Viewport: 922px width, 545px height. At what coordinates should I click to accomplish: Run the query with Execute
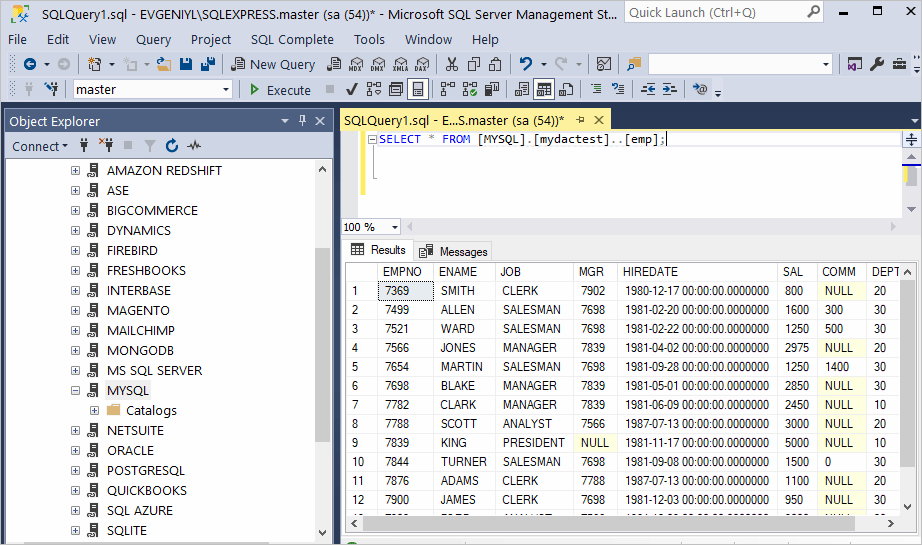[280, 90]
